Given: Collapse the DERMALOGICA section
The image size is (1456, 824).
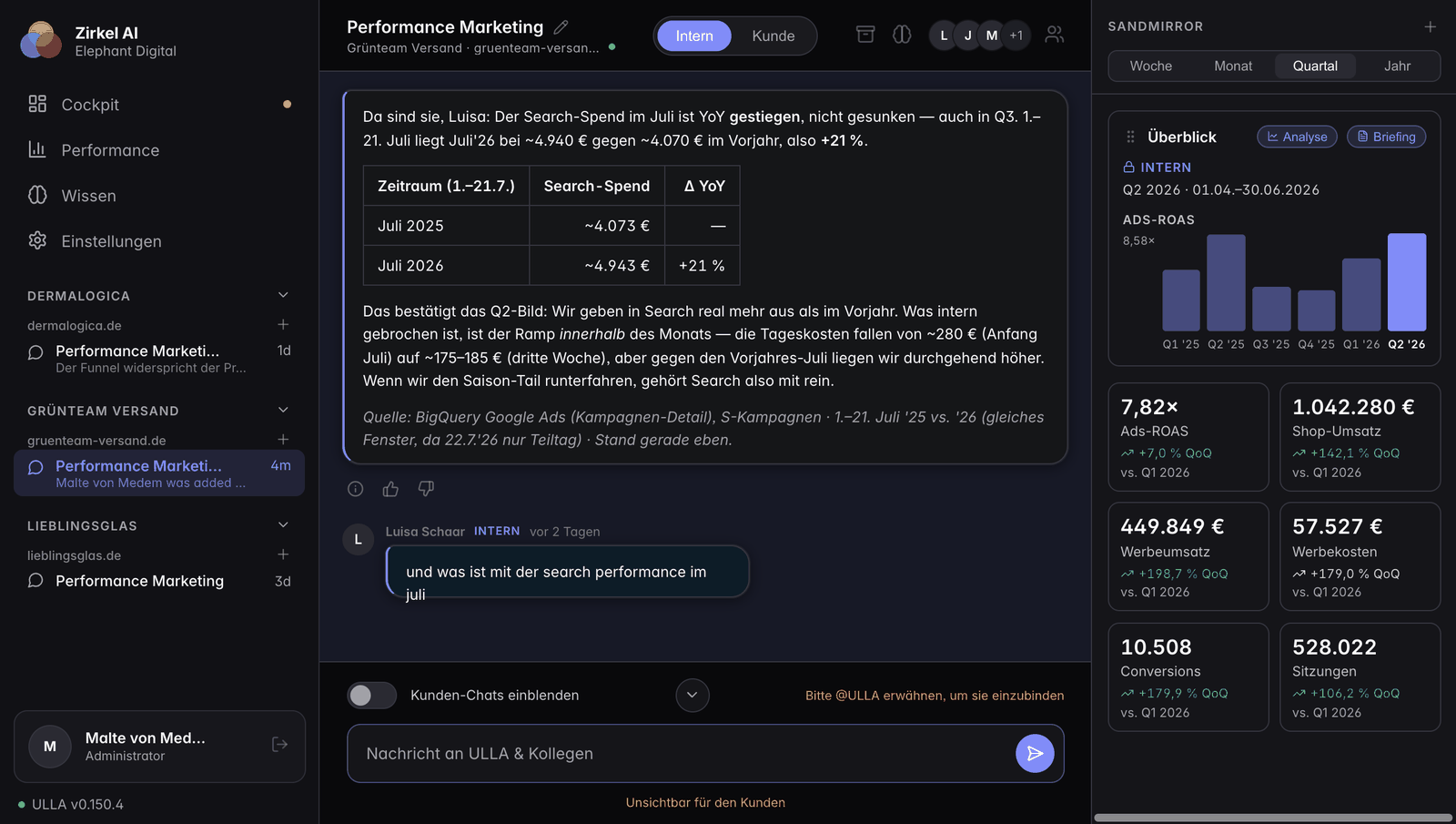Looking at the screenshot, I should tap(283, 295).
